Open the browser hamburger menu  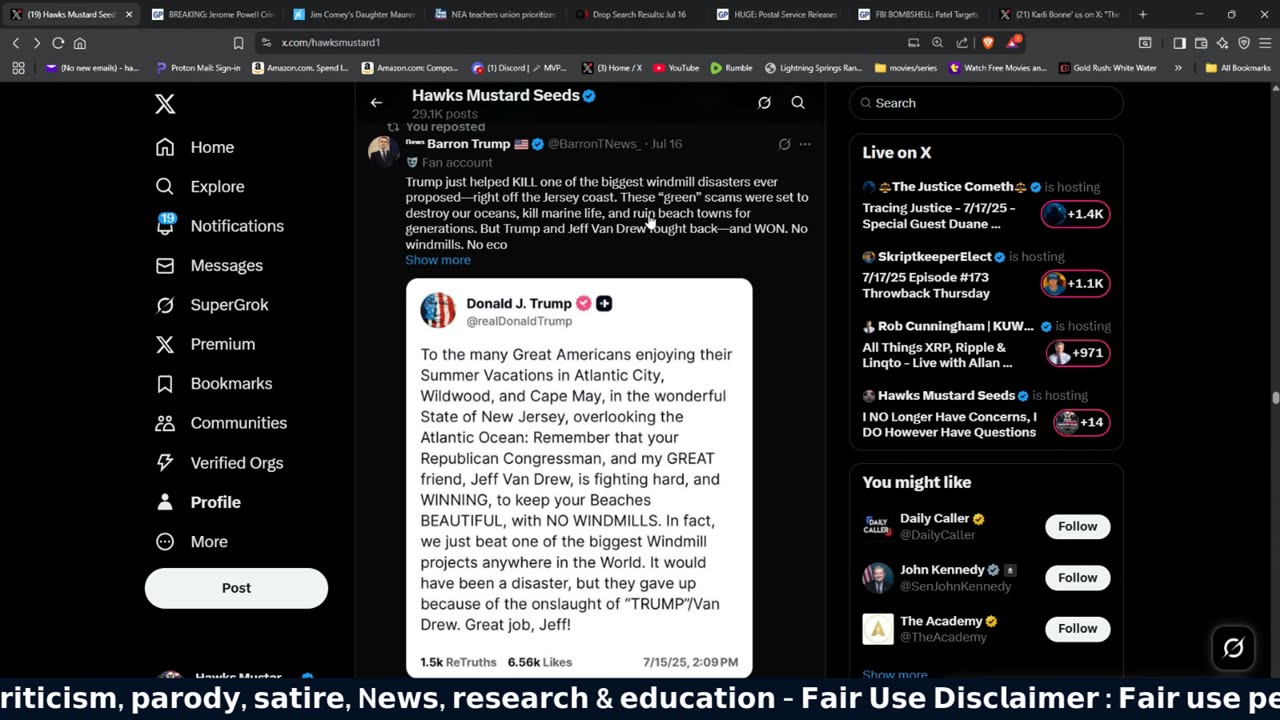coord(1265,43)
